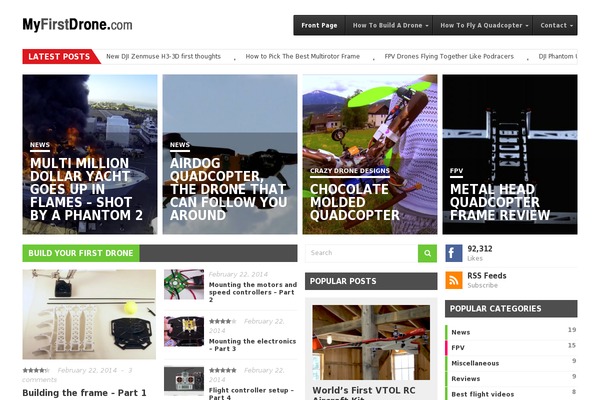
Task: Expand the How To Fly A Quadcopter dropdown
Action: [x=483, y=25]
